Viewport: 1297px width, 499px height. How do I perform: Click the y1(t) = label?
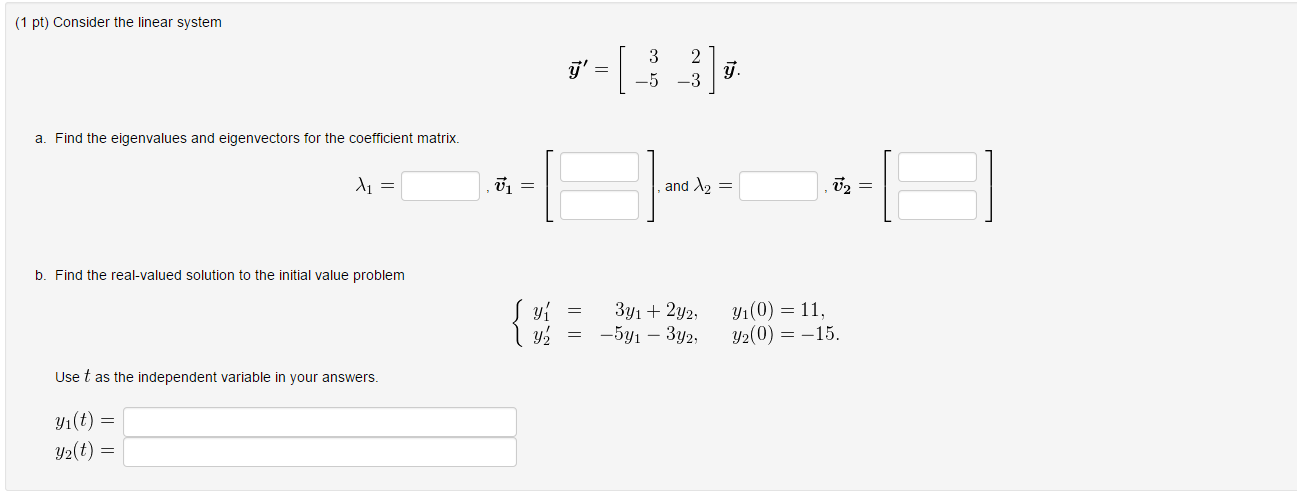click(x=85, y=422)
